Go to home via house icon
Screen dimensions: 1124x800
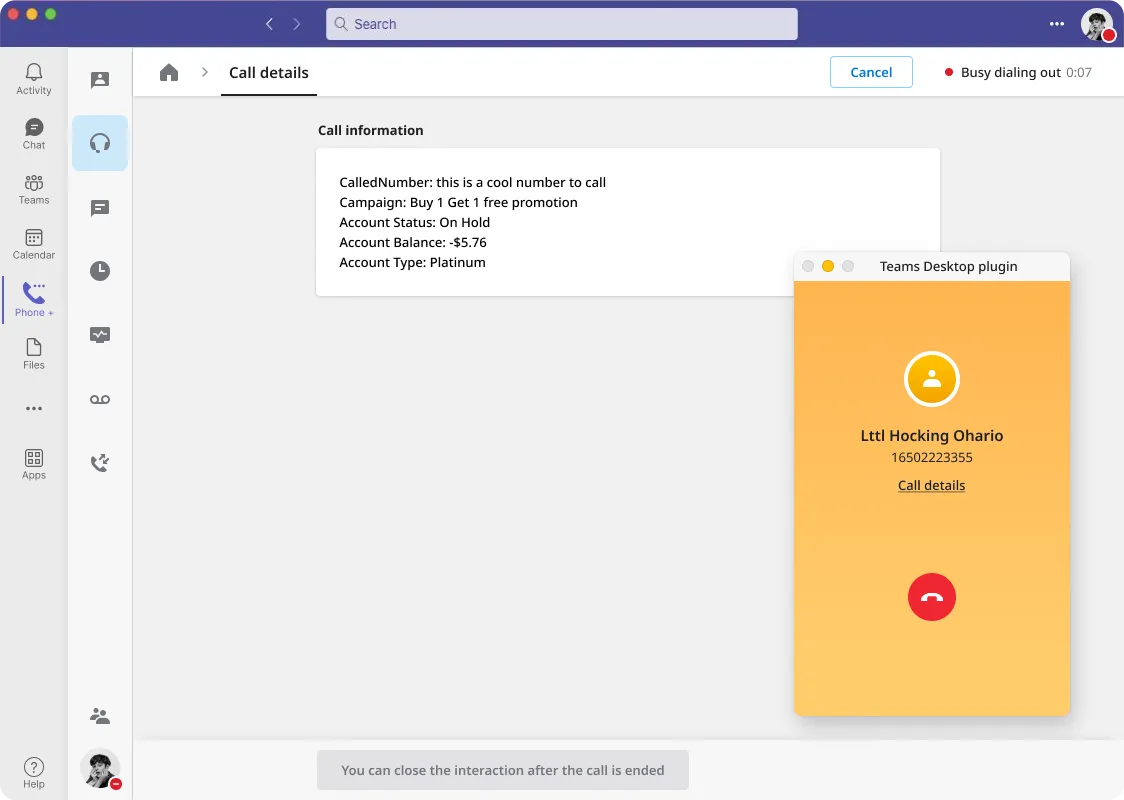[x=169, y=72]
